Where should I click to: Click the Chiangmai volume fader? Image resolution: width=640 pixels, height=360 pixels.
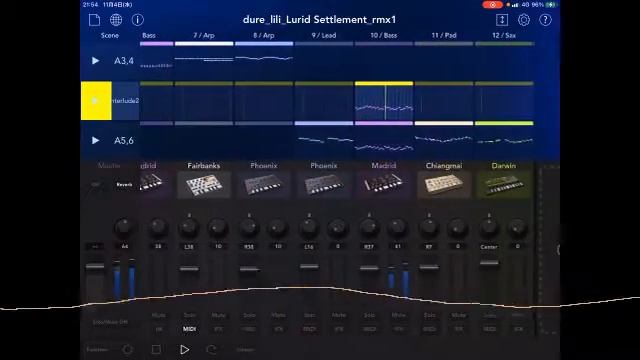tap(429, 267)
